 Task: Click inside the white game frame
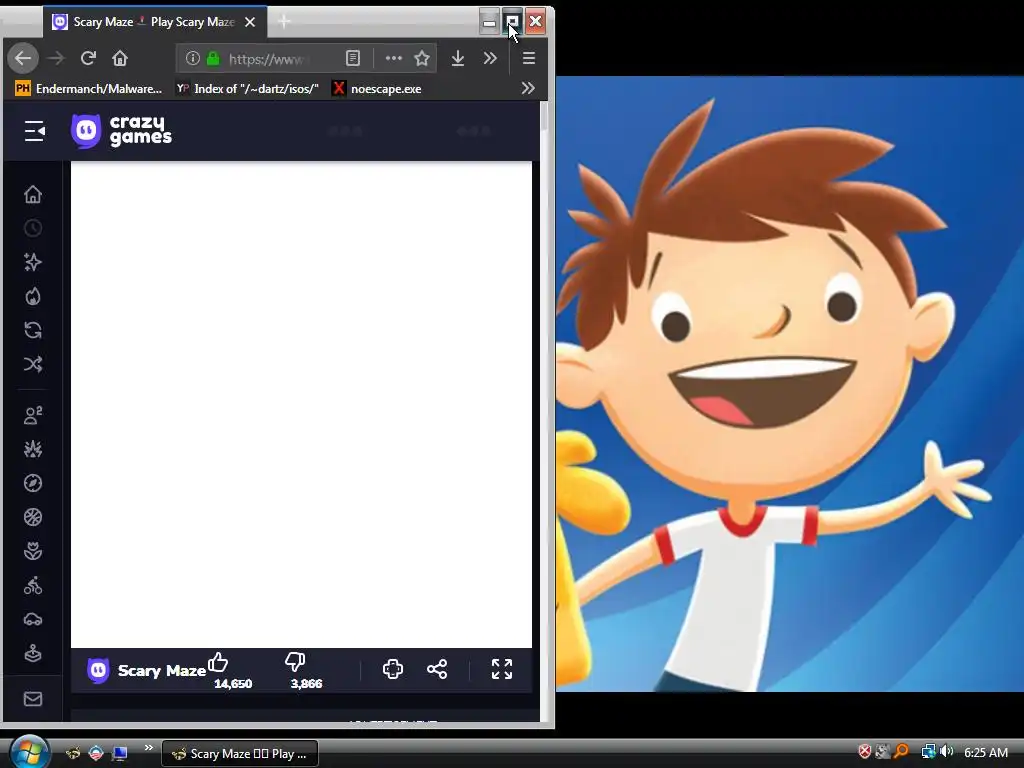(x=301, y=405)
